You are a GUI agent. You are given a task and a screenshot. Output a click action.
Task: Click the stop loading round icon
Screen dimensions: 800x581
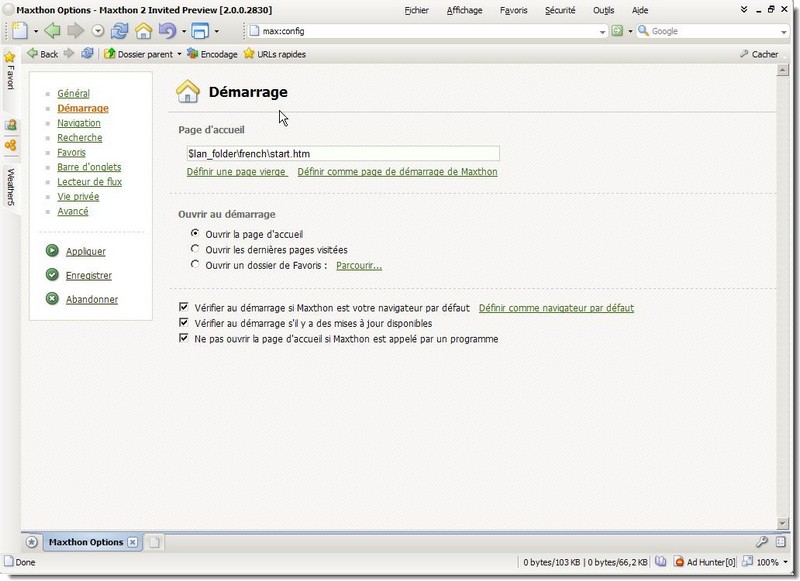coord(98,31)
